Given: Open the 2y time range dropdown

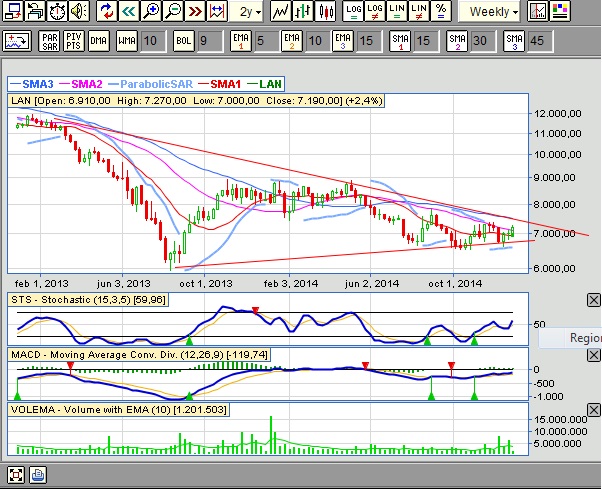Looking at the screenshot, I should click(x=250, y=12).
